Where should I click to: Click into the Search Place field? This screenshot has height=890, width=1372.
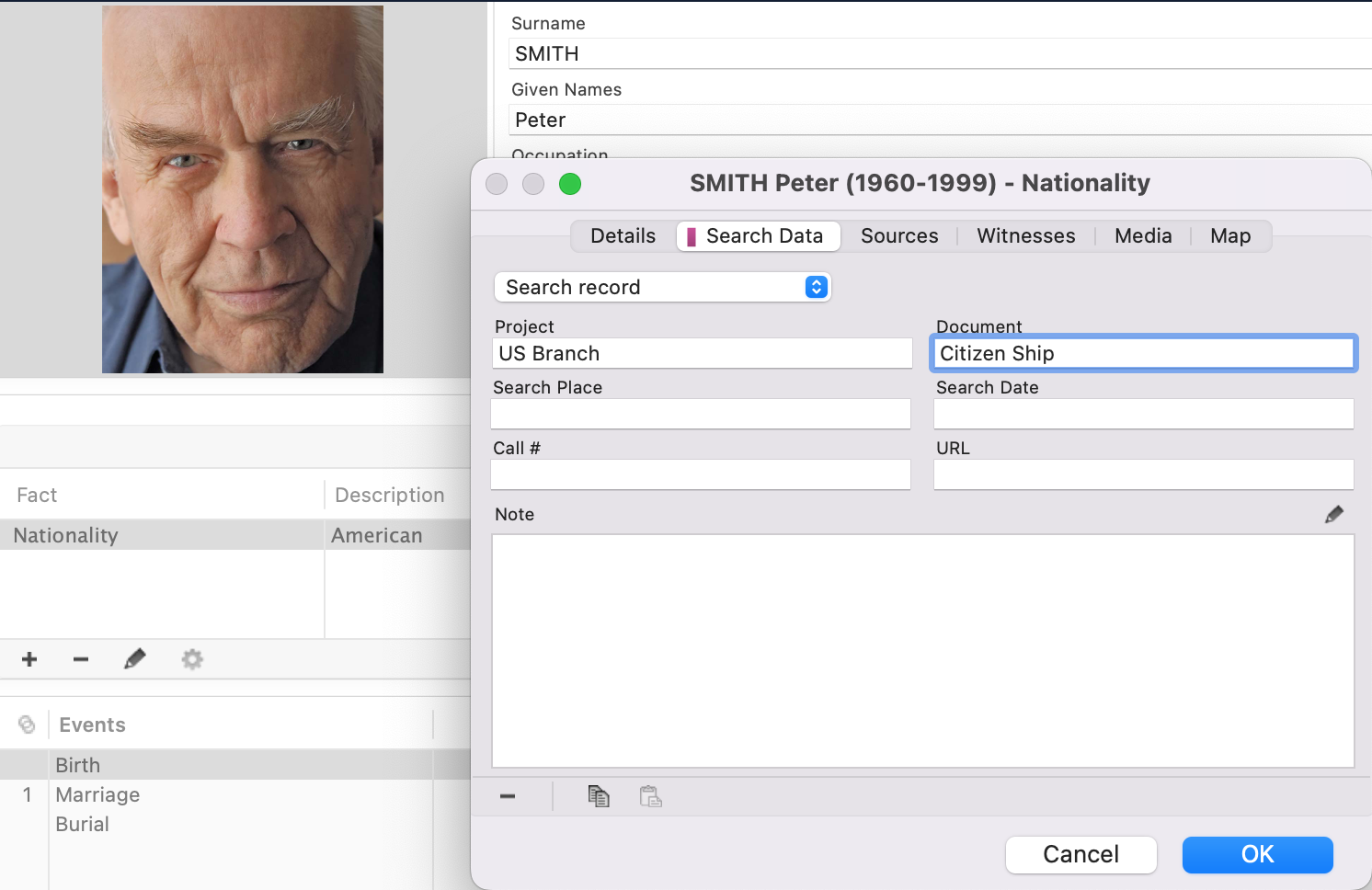pos(701,414)
